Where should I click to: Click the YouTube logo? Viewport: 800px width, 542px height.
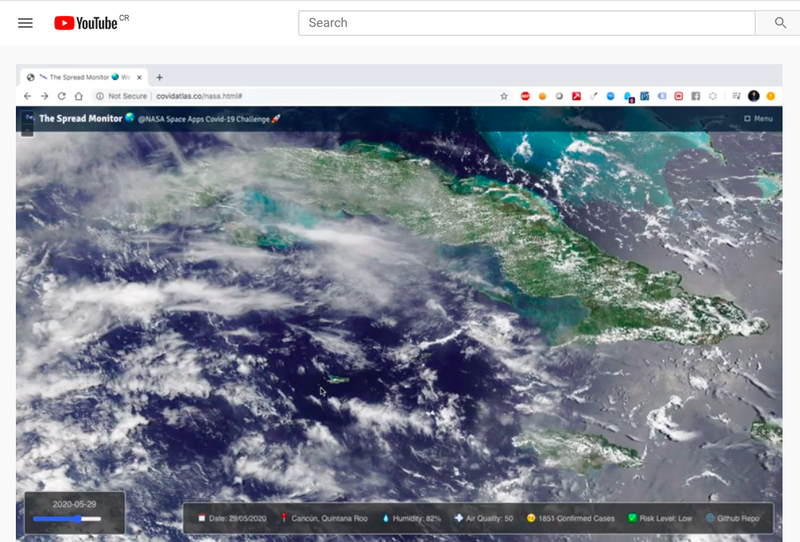[x=86, y=23]
